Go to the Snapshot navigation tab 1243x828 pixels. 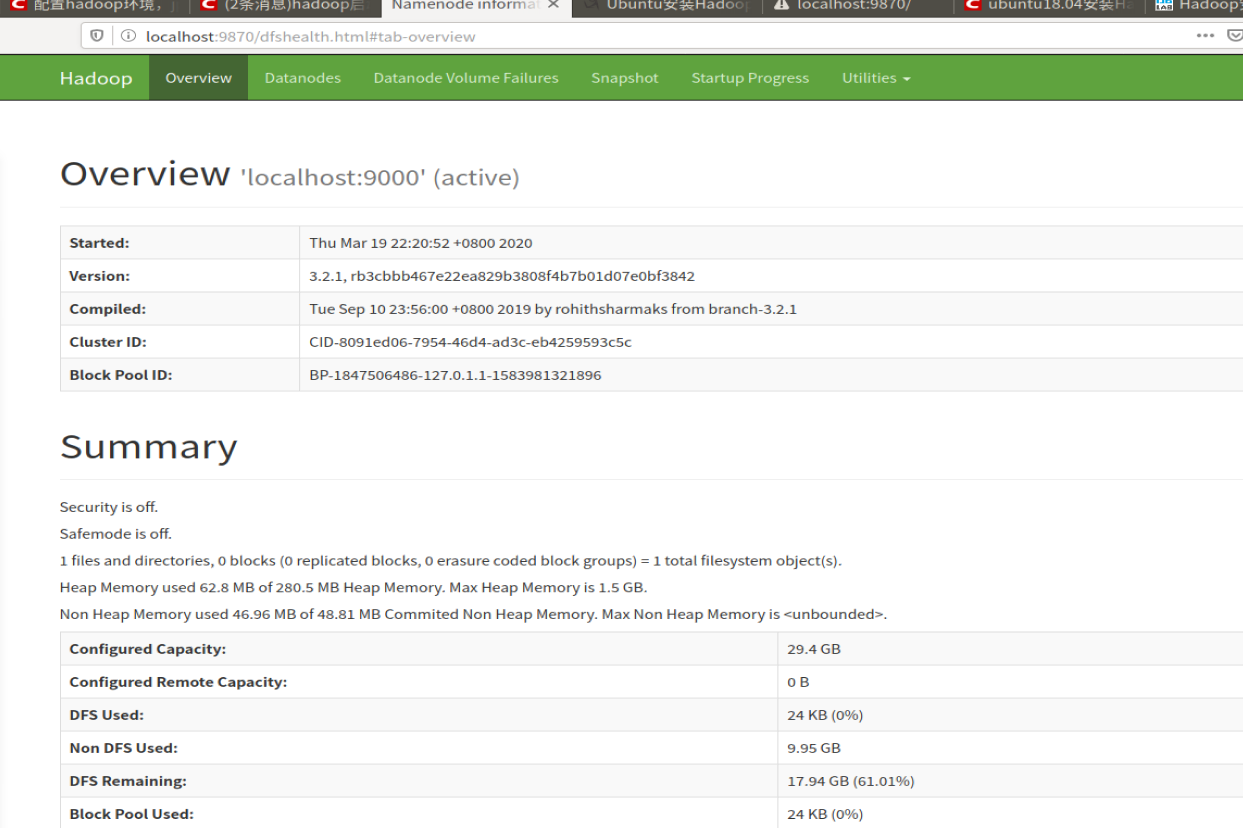[625, 78]
